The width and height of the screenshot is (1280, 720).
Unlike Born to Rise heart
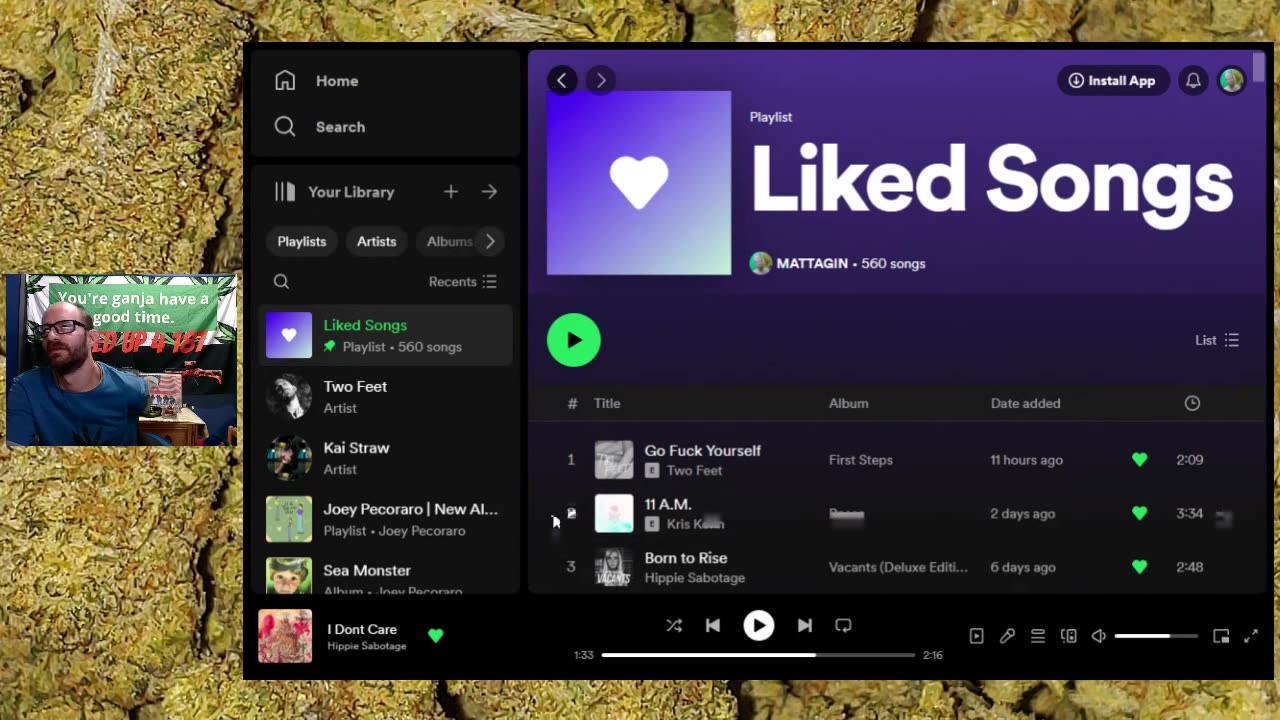(x=1139, y=567)
